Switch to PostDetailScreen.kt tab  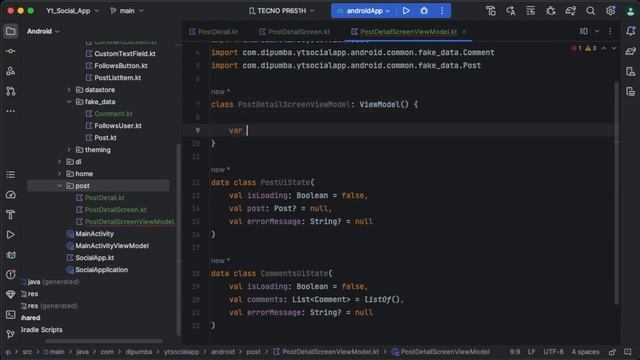coord(295,31)
